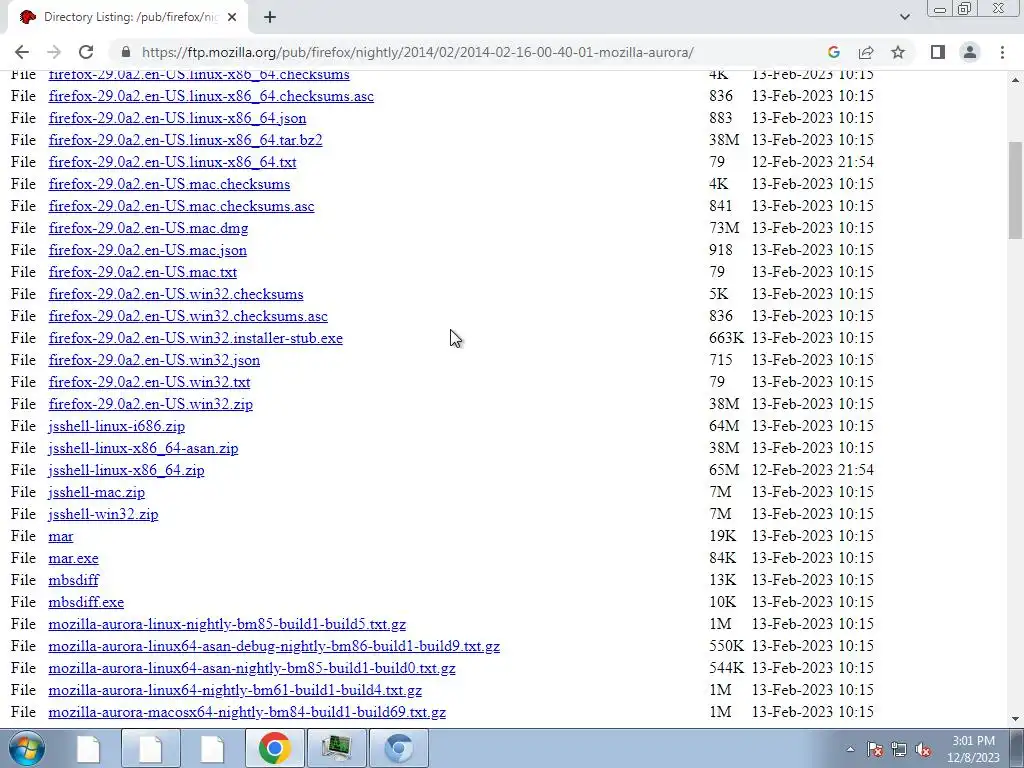Reload the directory listing page

[86, 52]
